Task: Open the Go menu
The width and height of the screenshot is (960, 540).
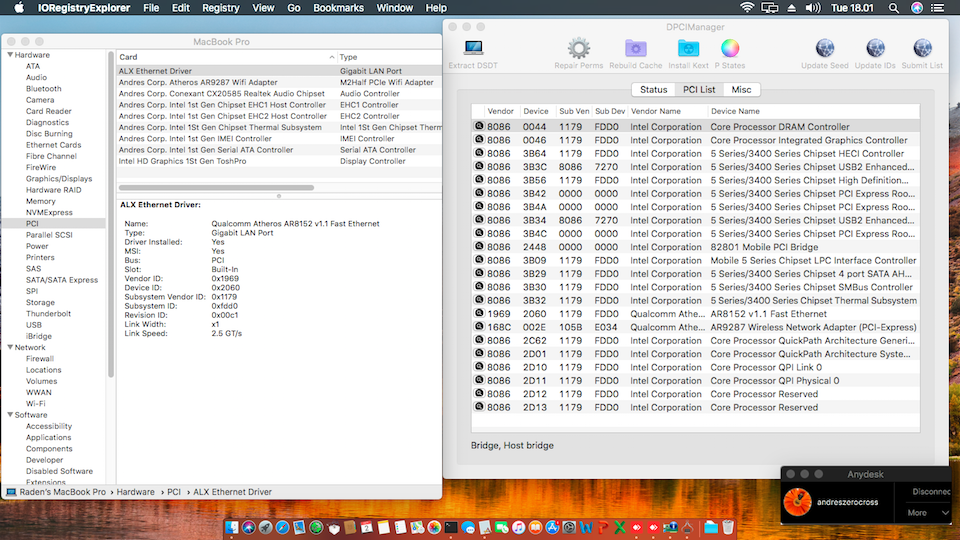Action: 294,8
